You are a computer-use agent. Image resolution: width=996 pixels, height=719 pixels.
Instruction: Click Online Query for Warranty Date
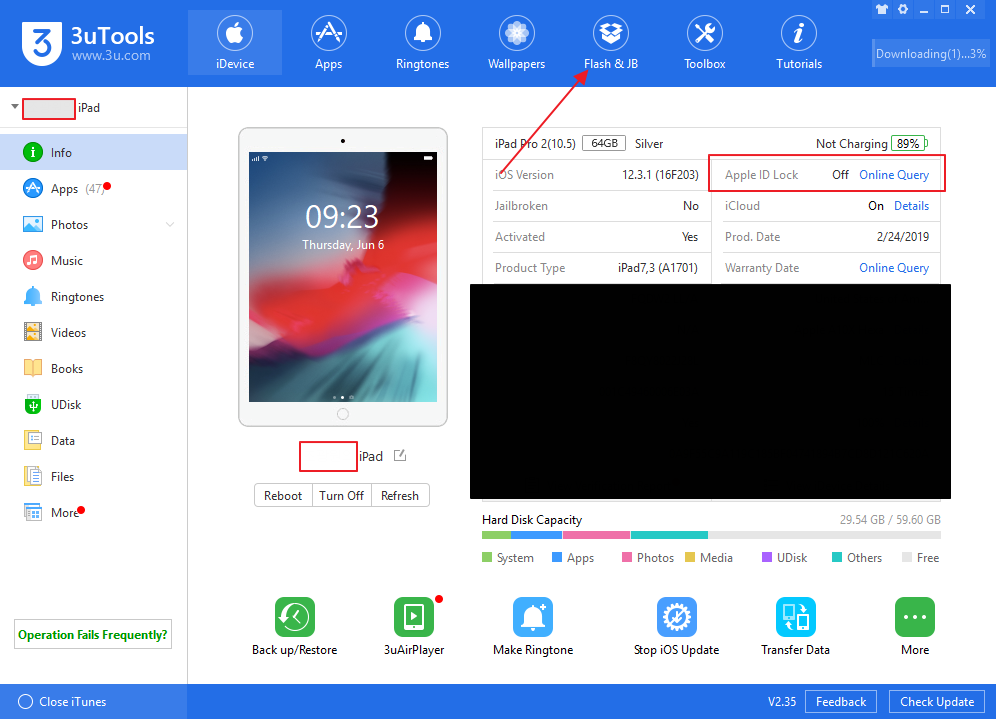click(894, 268)
